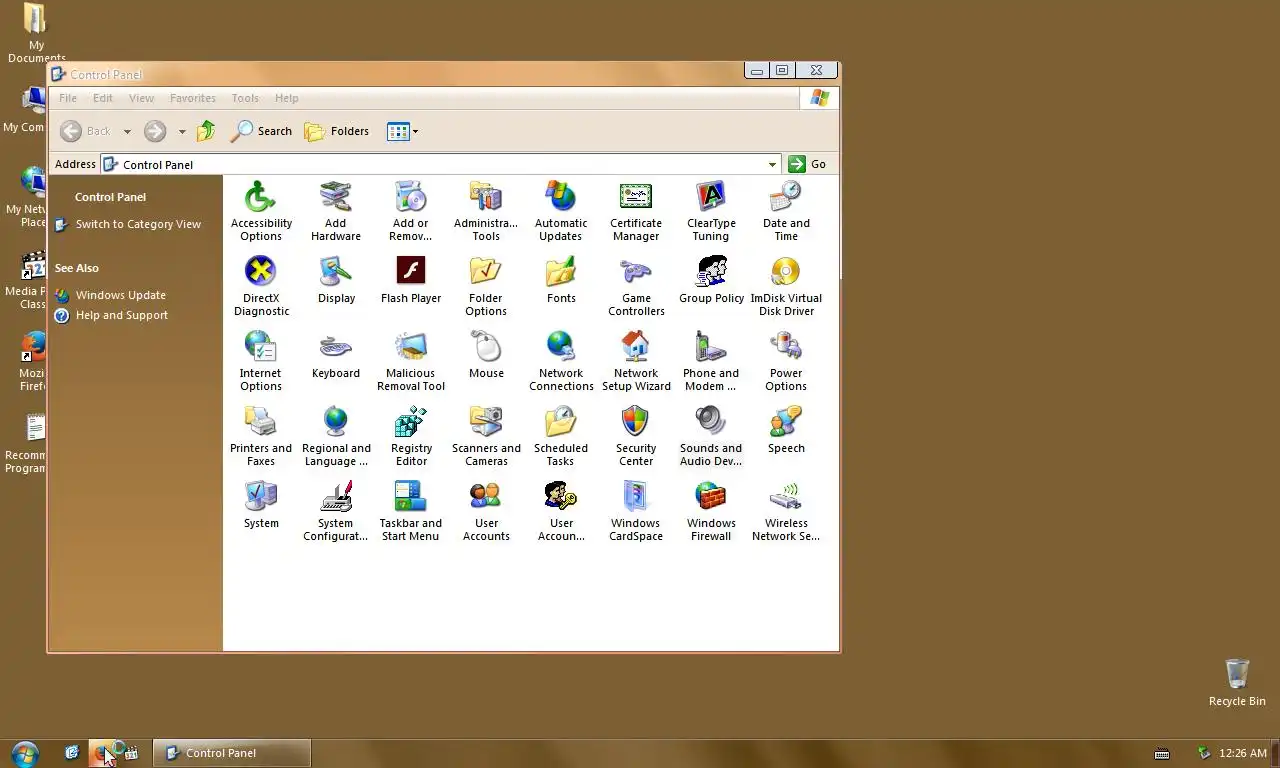Launch DirectX Diagnostic icon
The image size is (1280, 768).
click(x=261, y=286)
